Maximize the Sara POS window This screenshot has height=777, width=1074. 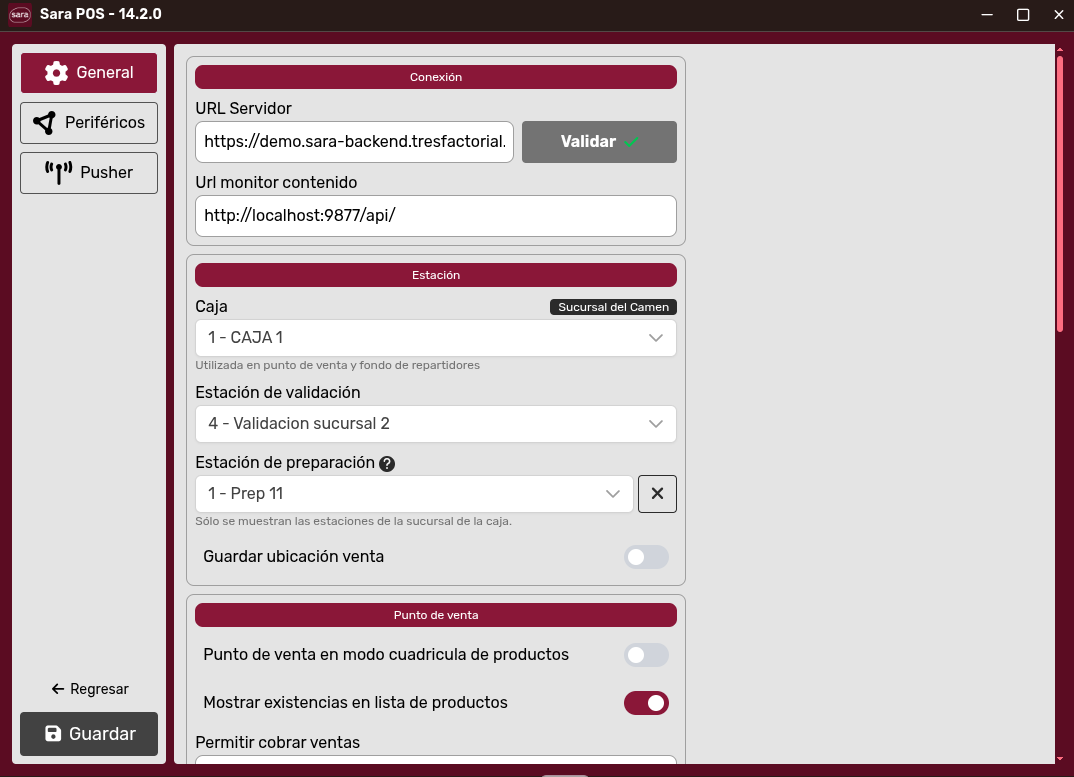pos(1023,14)
